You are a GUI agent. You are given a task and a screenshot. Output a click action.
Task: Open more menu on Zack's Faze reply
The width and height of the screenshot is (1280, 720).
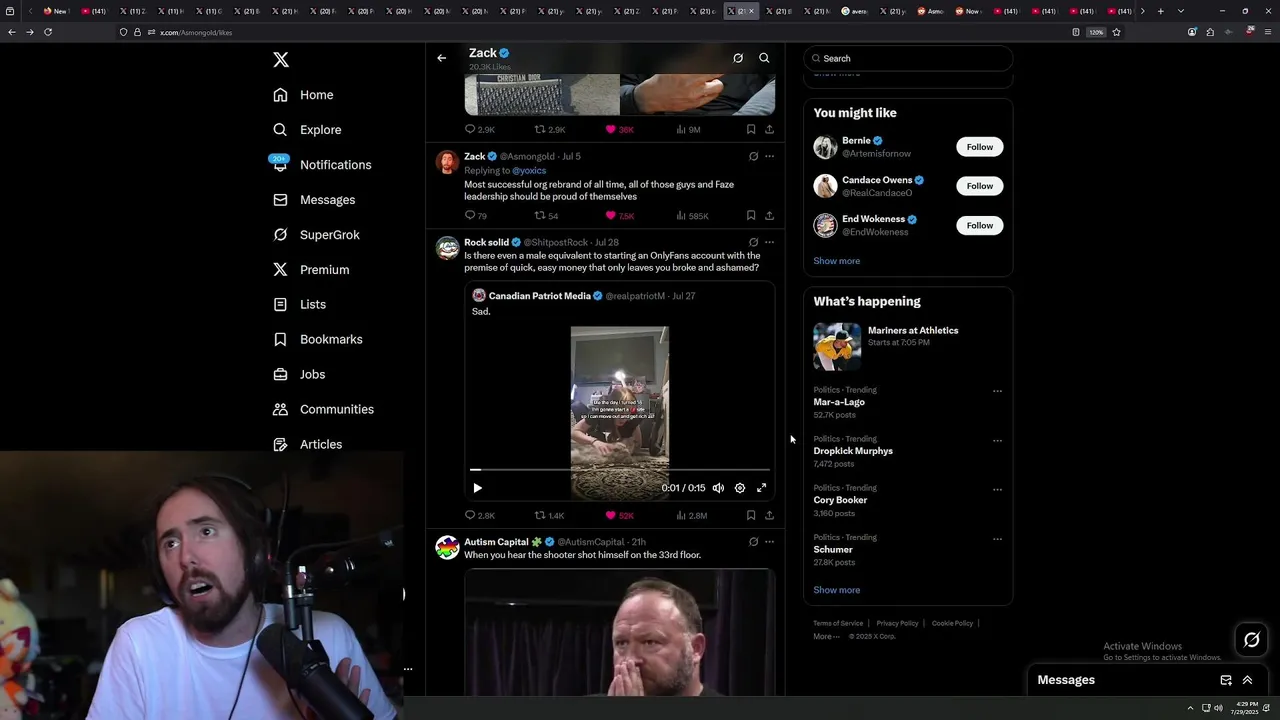click(x=769, y=156)
